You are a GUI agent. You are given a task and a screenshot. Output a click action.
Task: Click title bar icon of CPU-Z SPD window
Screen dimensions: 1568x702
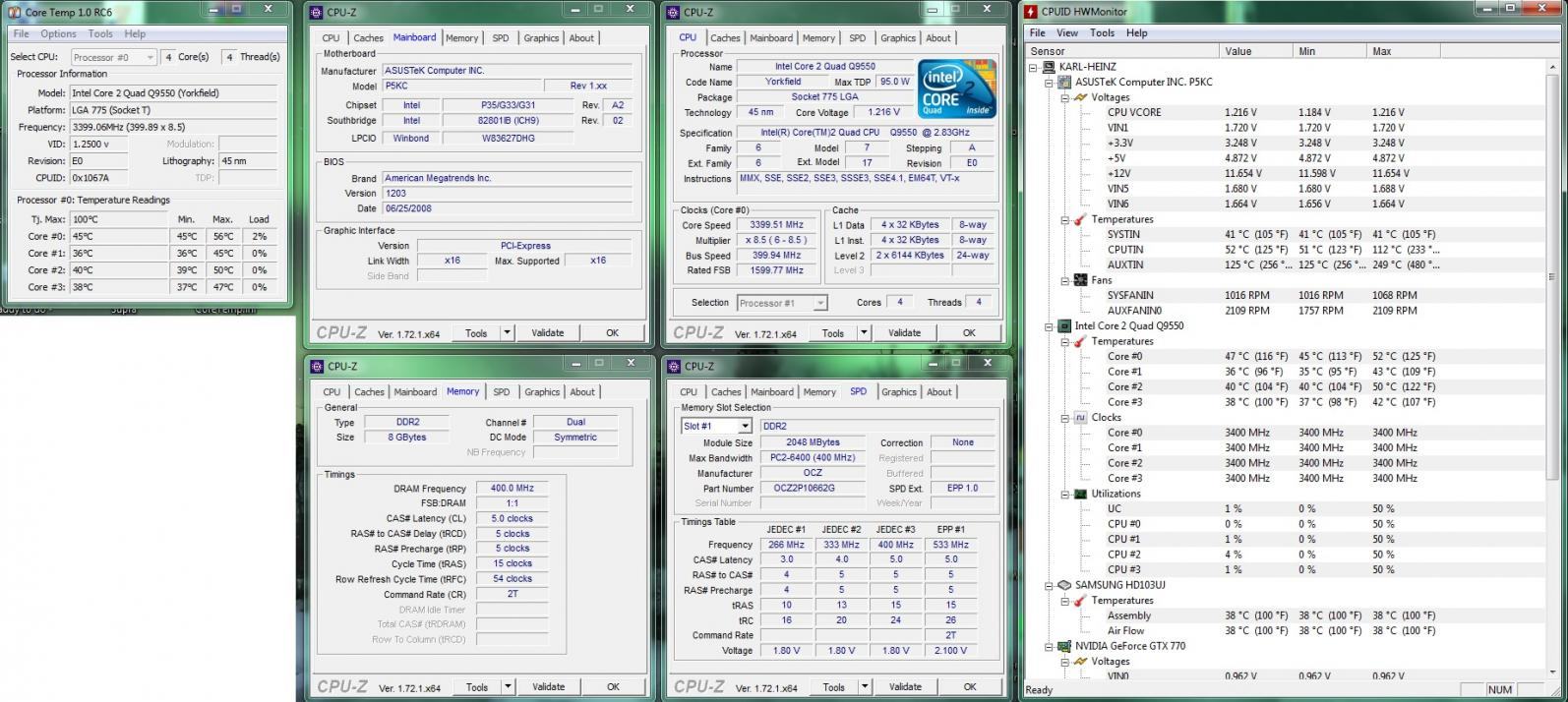(x=673, y=366)
